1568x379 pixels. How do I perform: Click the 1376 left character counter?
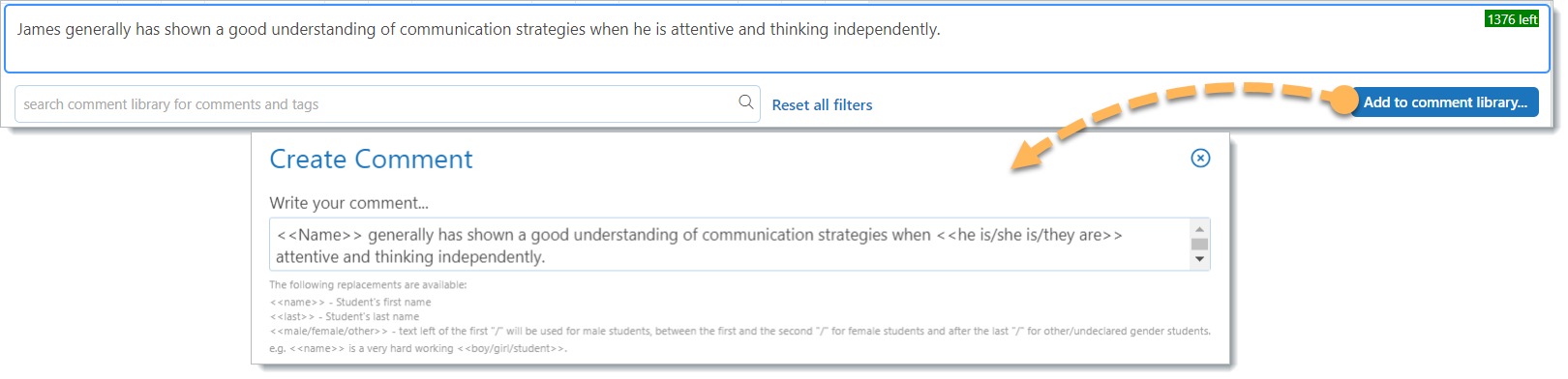1512,19
